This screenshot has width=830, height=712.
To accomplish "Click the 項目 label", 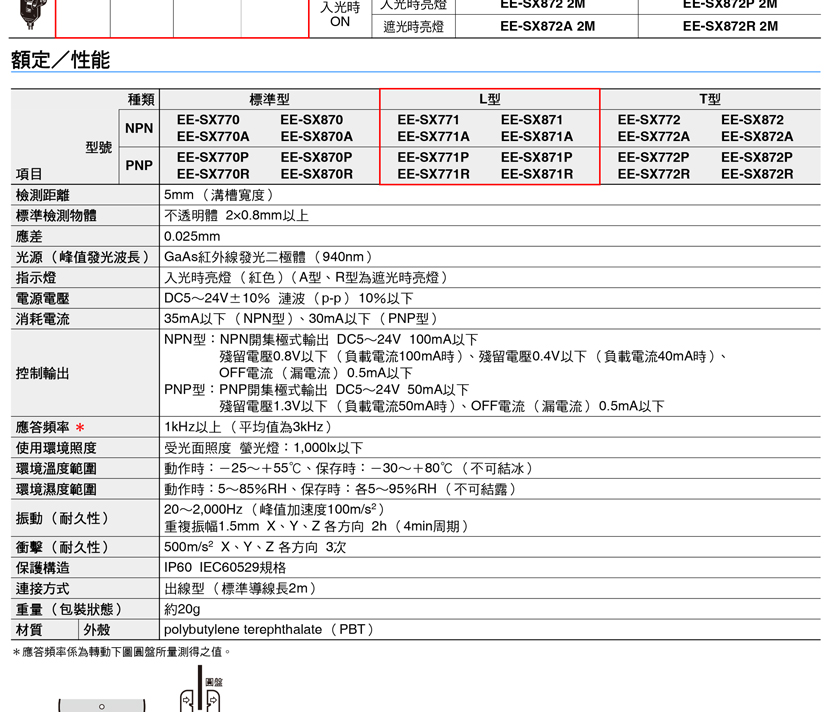I will 29,174.
